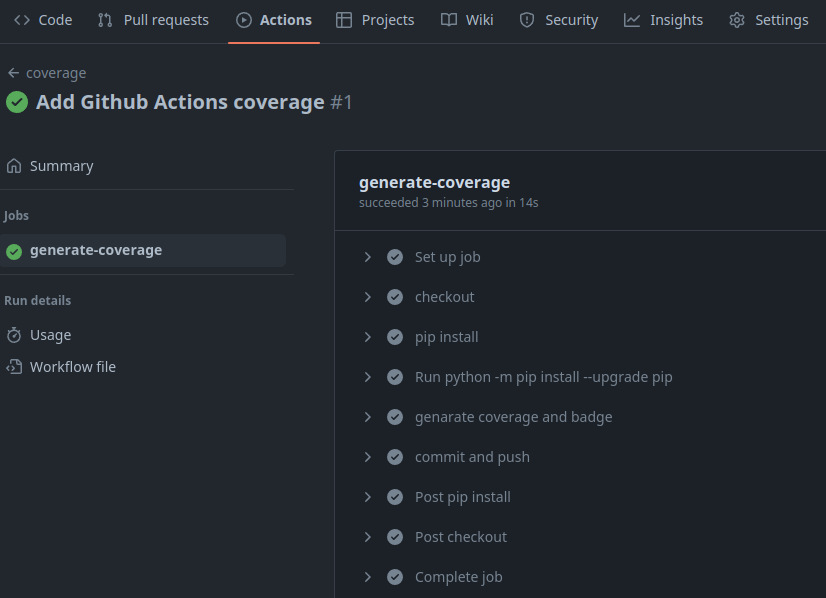Click the green success icon beside run title
This screenshot has height=598, width=826.
pyautogui.click(x=17, y=102)
